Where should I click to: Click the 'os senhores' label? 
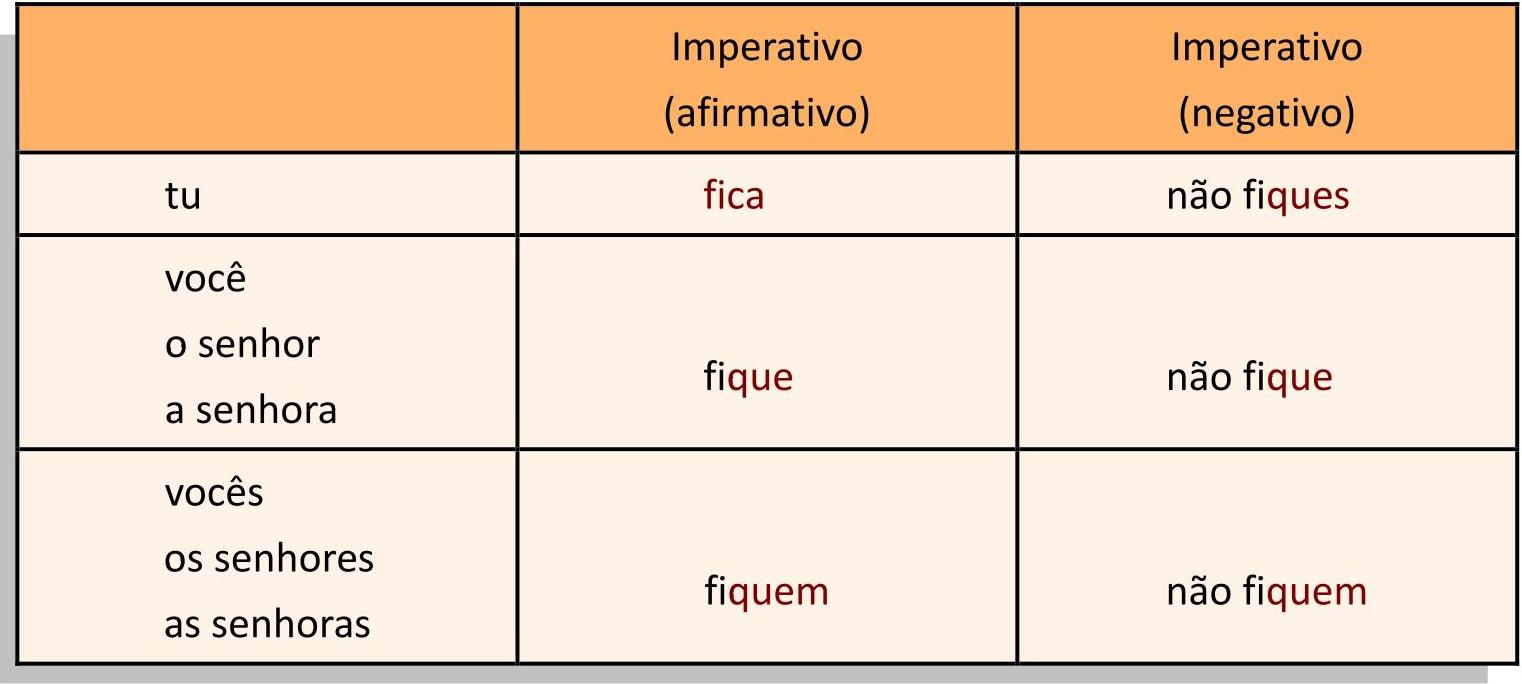[268, 558]
